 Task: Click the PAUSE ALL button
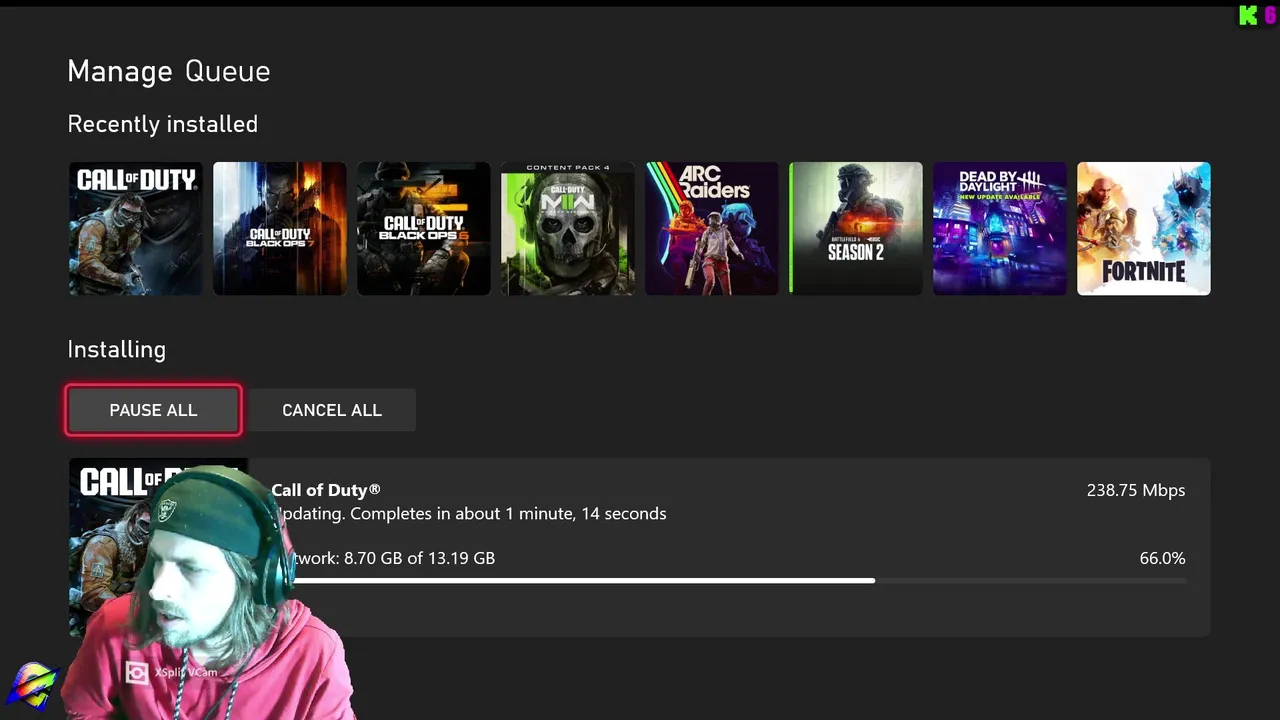tap(153, 410)
